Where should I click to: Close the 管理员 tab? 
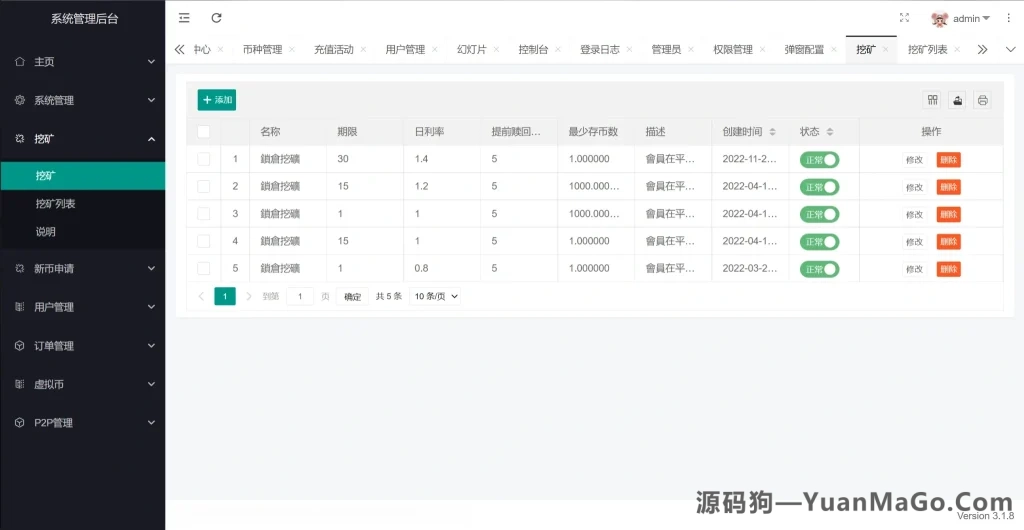[691, 50]
